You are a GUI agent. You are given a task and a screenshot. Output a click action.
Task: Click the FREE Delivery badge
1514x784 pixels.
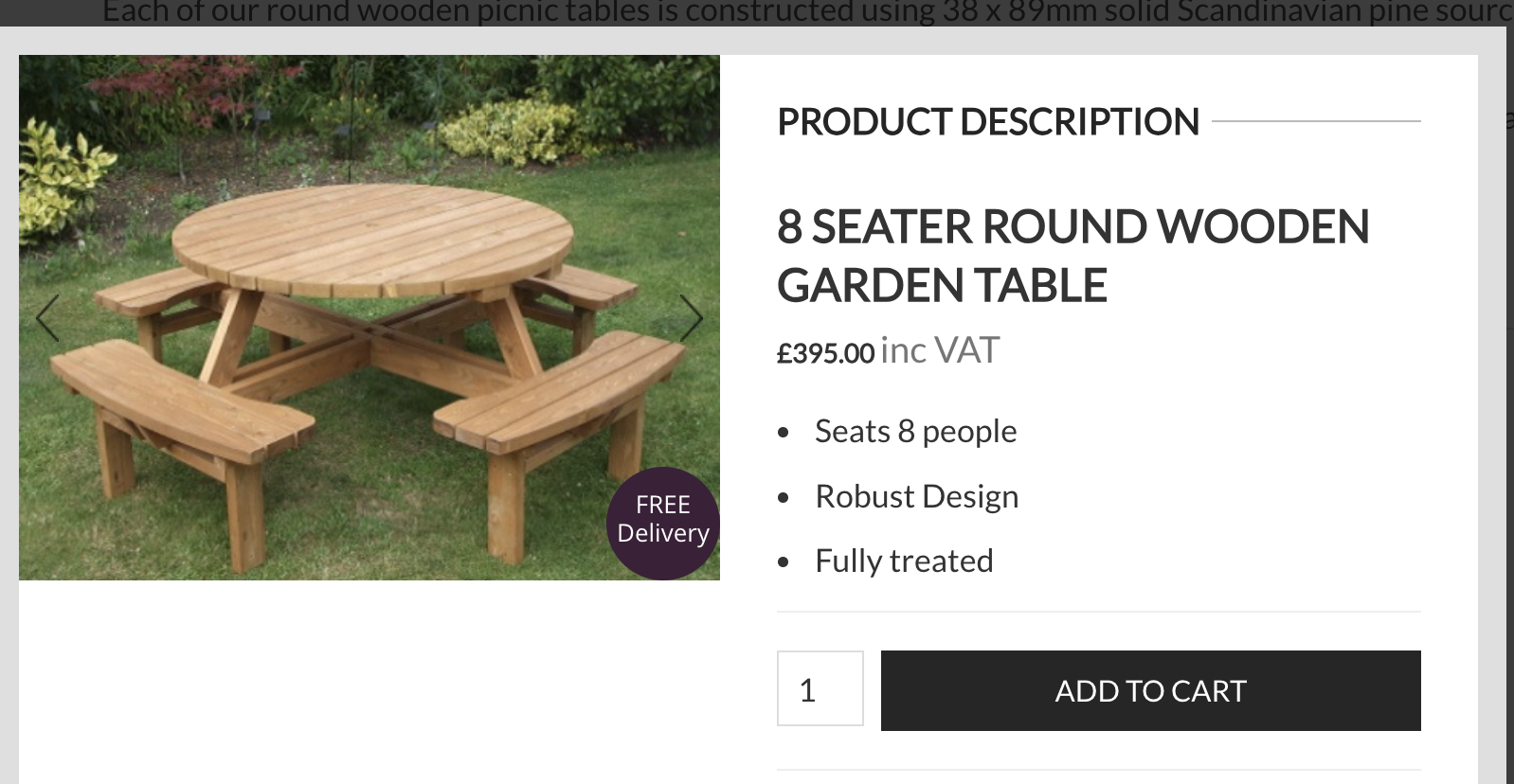pos(663,521)
